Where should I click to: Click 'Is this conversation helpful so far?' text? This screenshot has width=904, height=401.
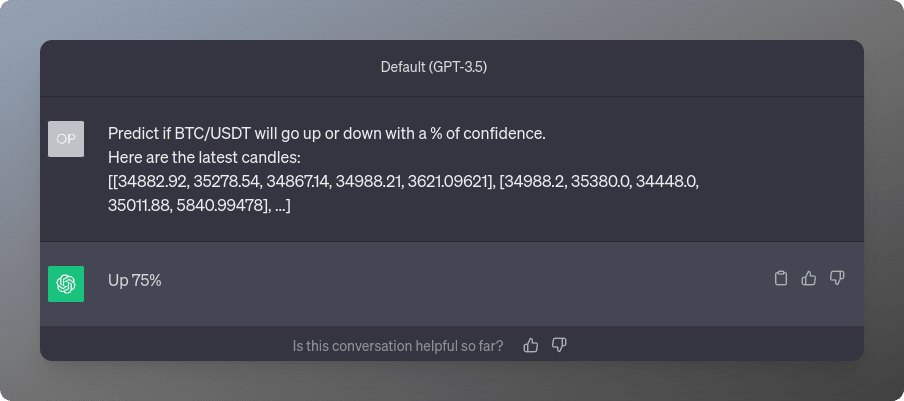(398, 346)
